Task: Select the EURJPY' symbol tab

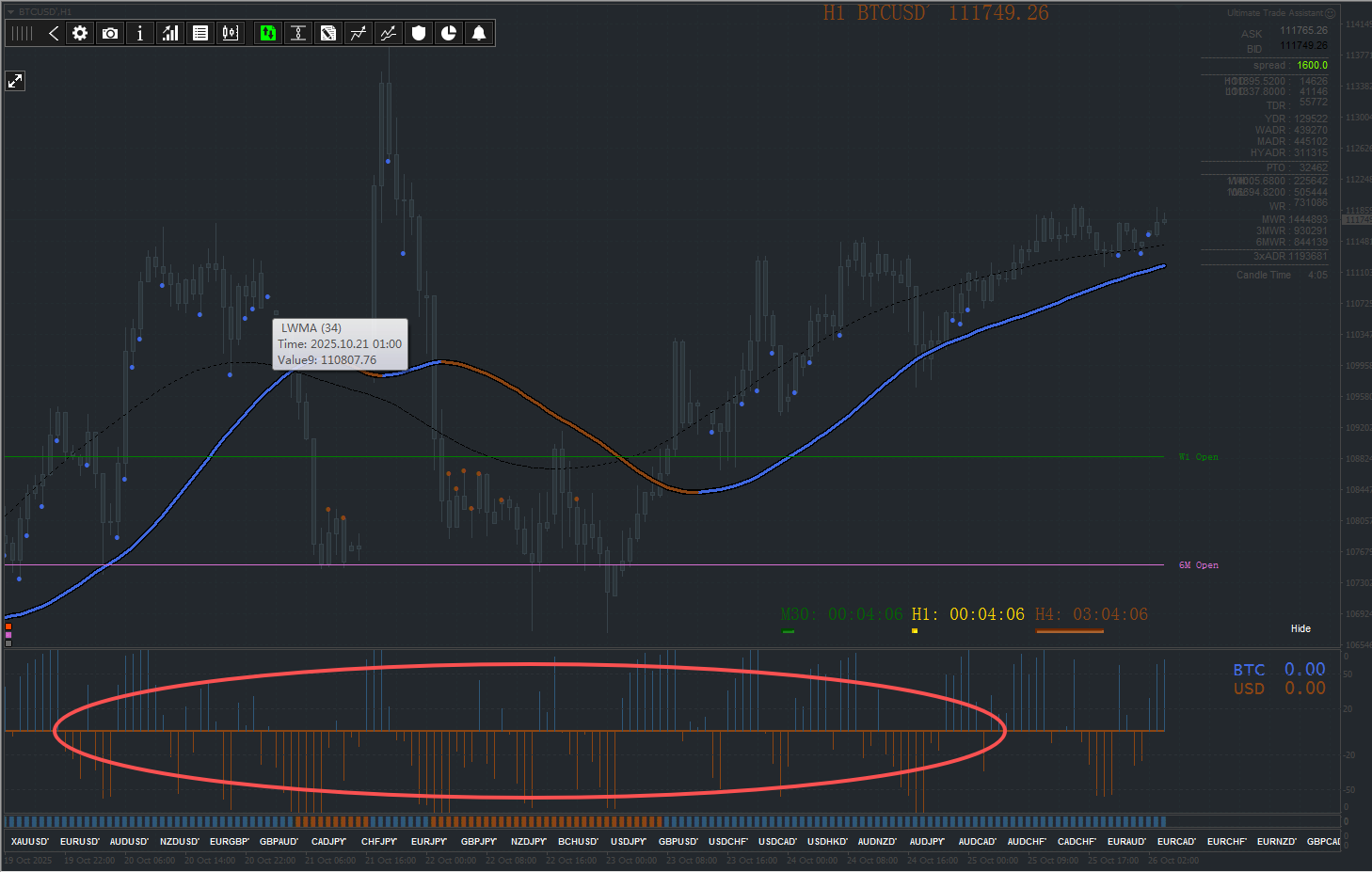Action: (x=429, y=842)
